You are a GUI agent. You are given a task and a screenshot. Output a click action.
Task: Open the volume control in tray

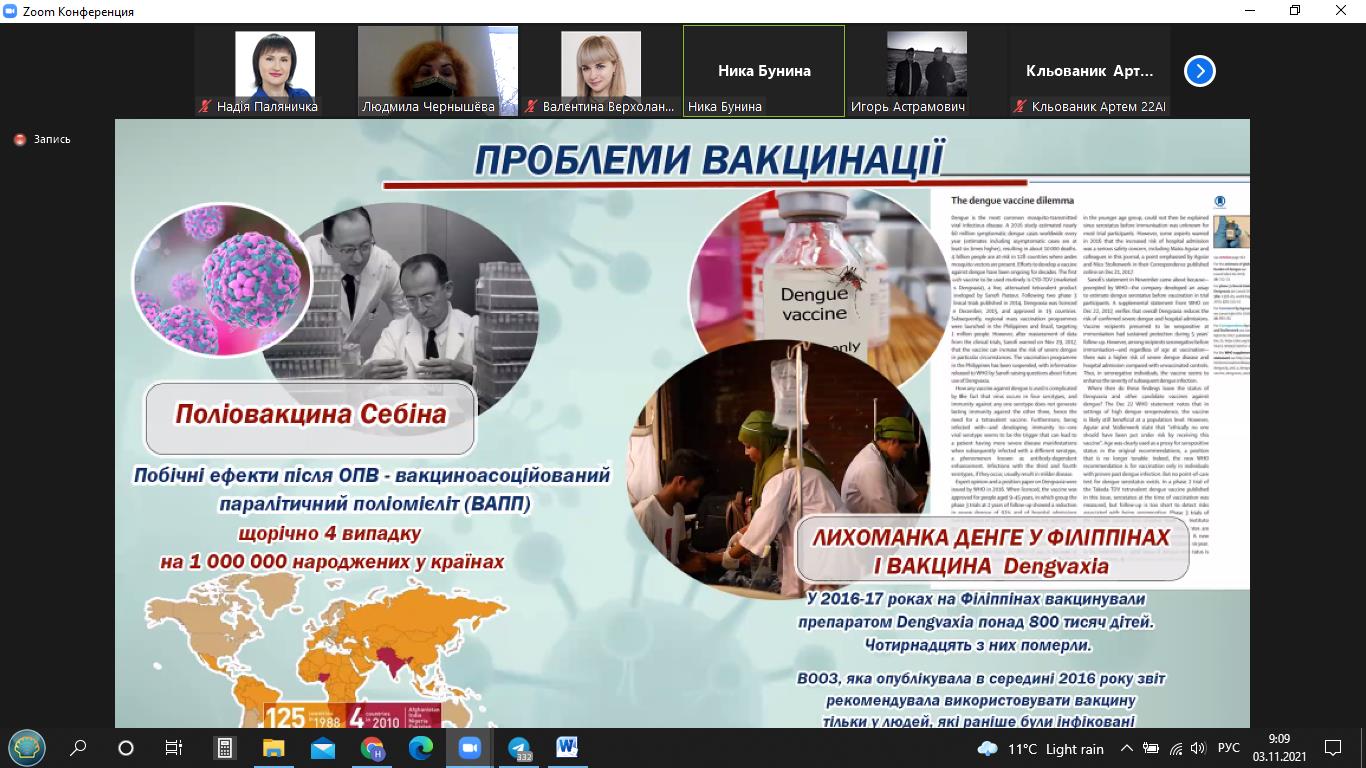pos(1197,749)
